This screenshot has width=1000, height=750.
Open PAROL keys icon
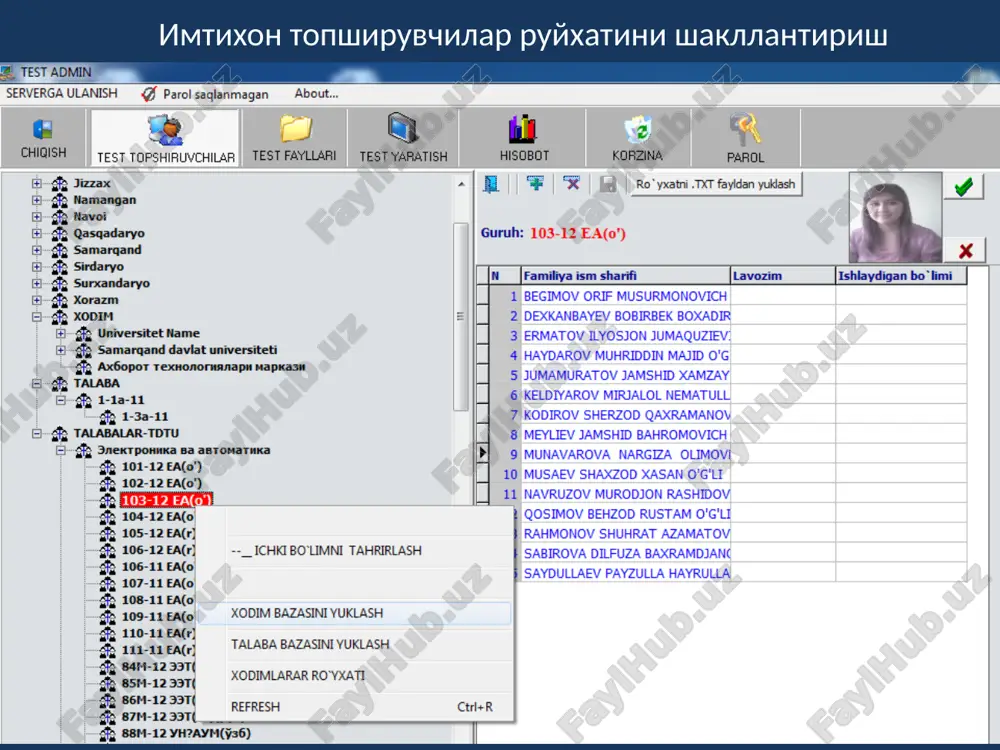pyautogui.click(x=745, y=129)
